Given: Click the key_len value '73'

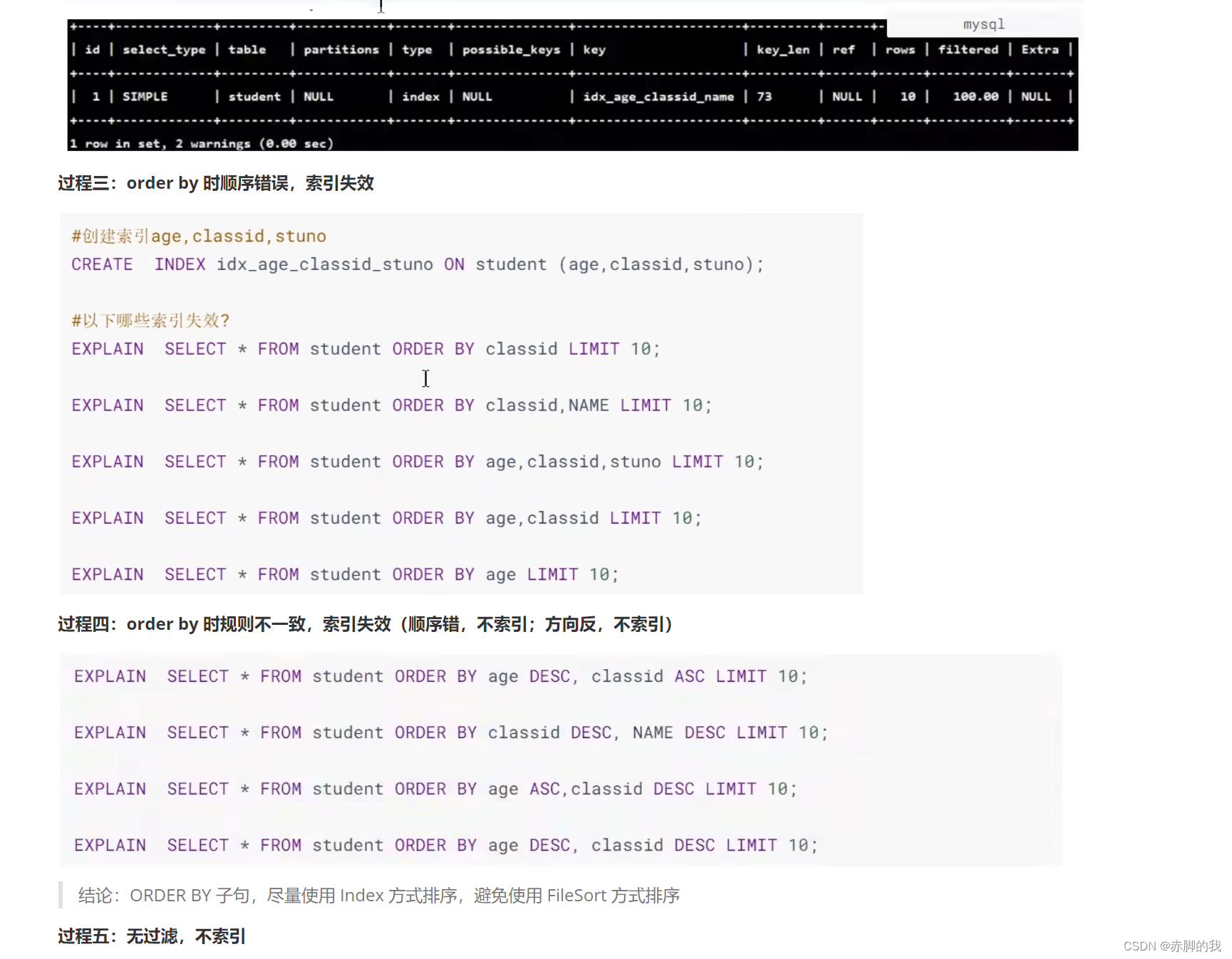Looking at the screenshot, I should click(x=764, y=96).
